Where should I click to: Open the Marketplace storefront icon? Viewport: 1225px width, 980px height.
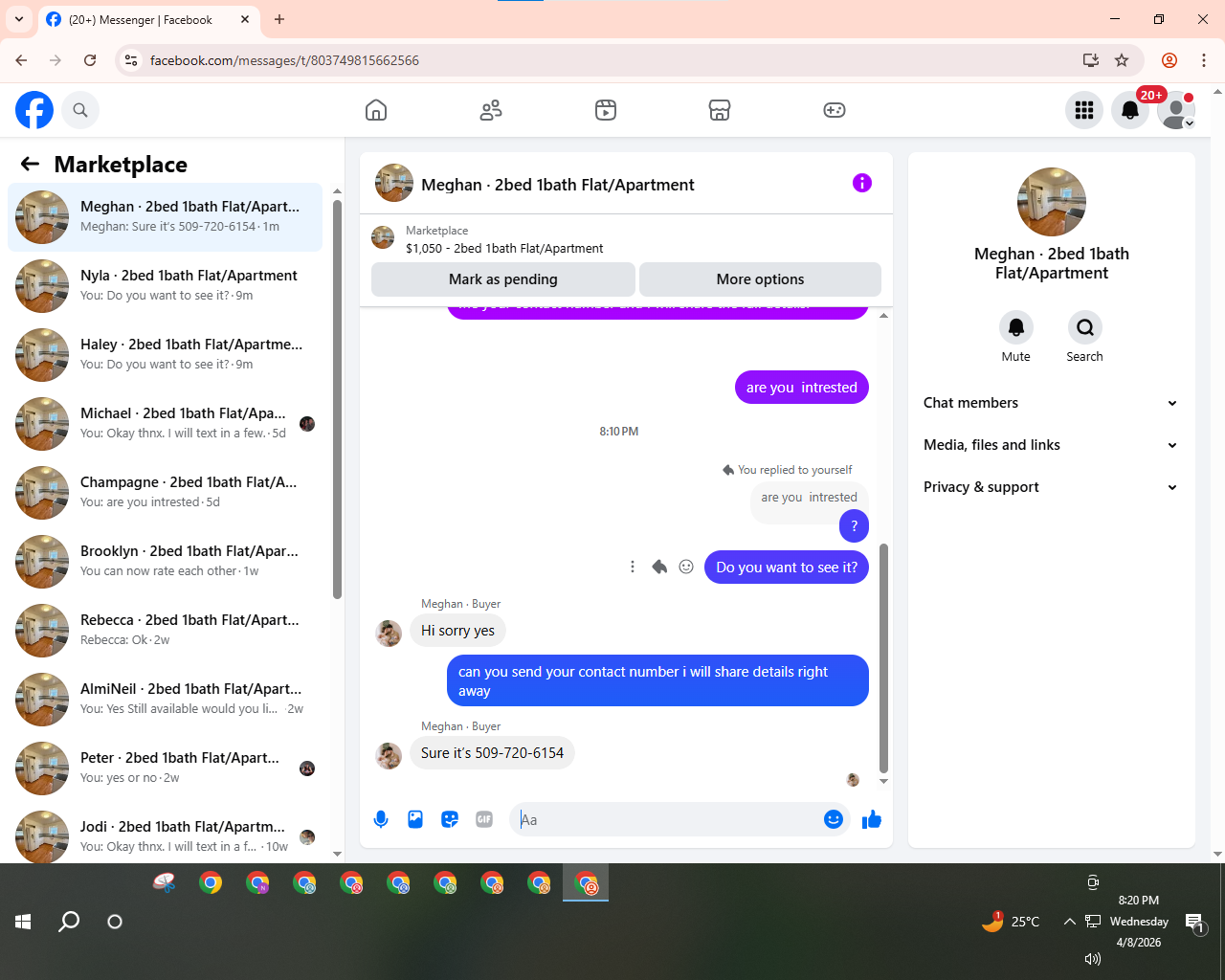(x=720, y=110)
